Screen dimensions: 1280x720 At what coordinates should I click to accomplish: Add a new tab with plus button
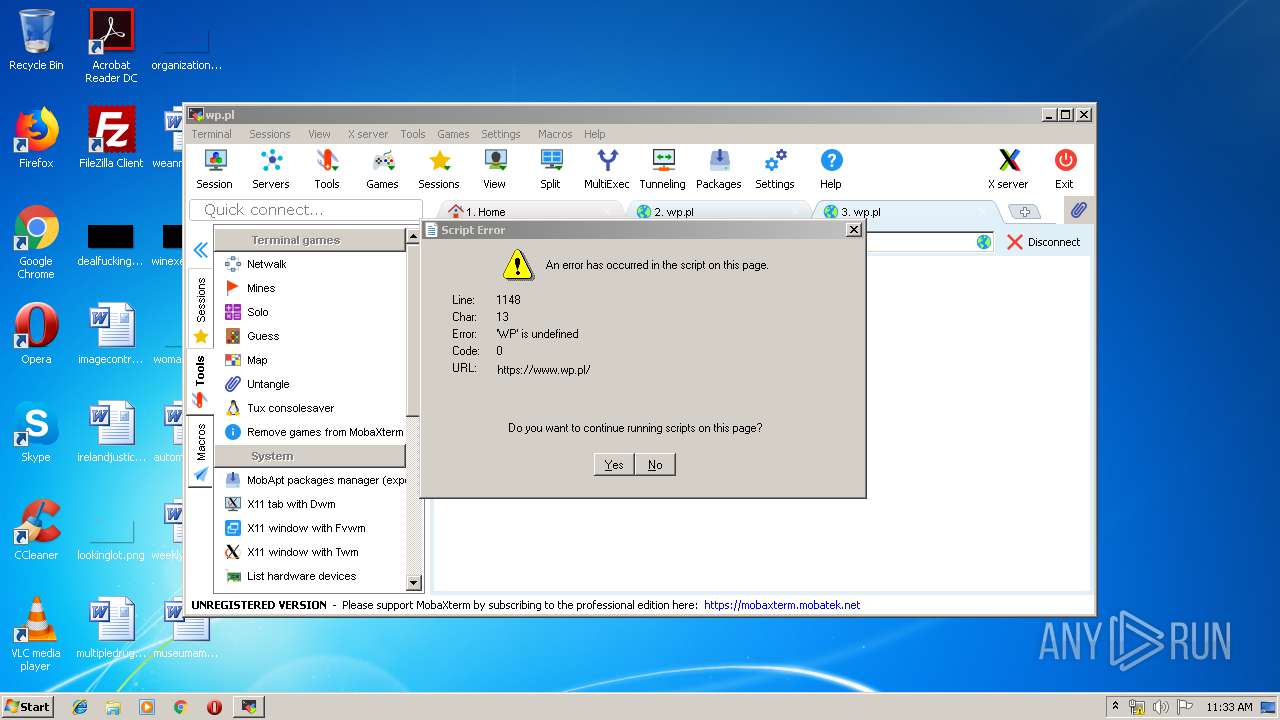pyautogui.click(x=1024, y=212)
